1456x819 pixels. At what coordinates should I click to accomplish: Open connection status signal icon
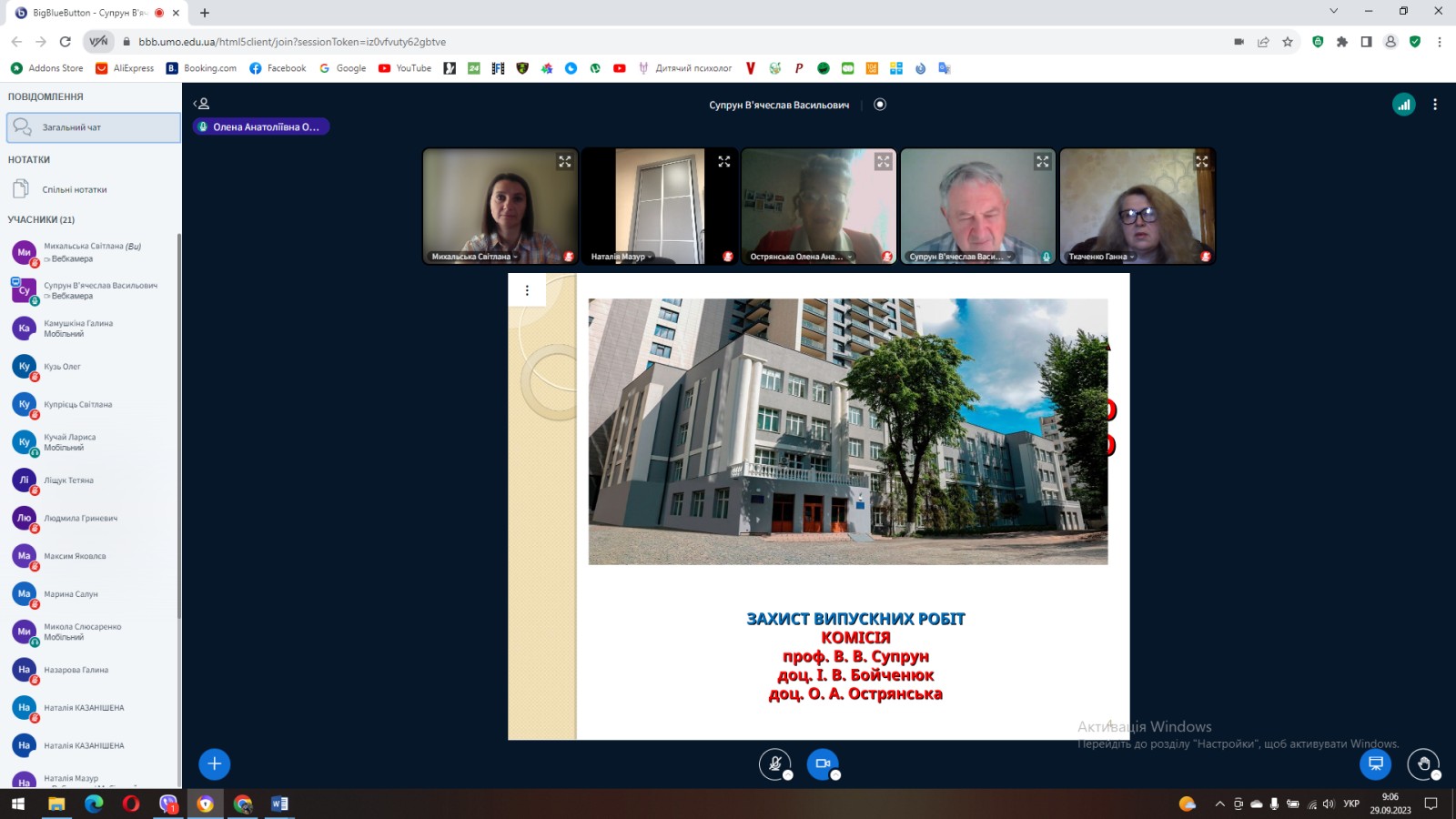tap(1403, 105)
